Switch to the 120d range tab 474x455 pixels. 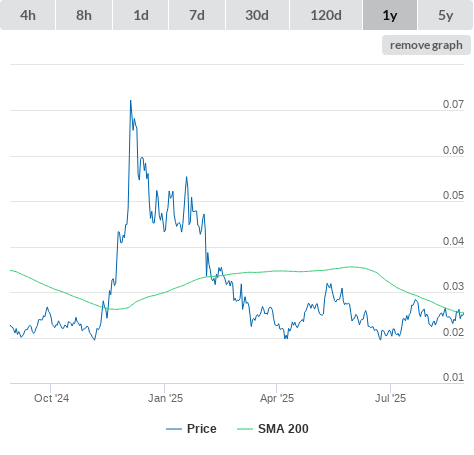tap(326, 15)
